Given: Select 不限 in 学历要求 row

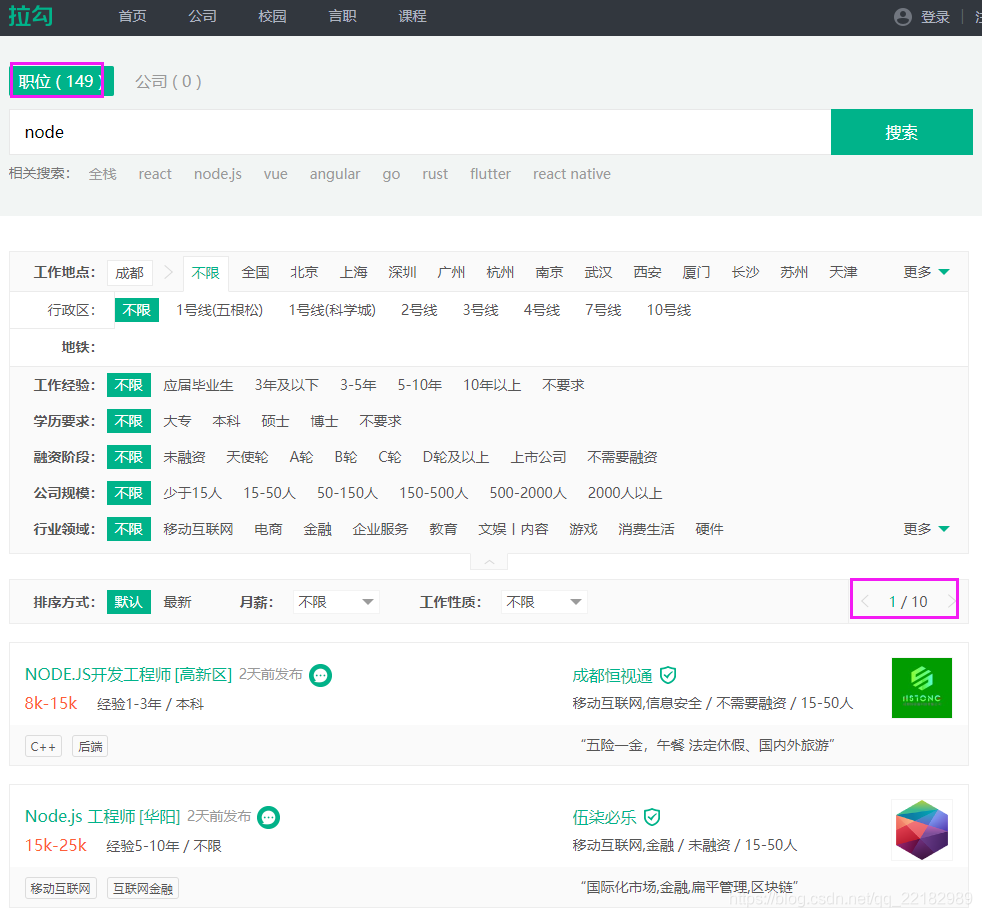Looking at the screenshot, I should 129,422.
